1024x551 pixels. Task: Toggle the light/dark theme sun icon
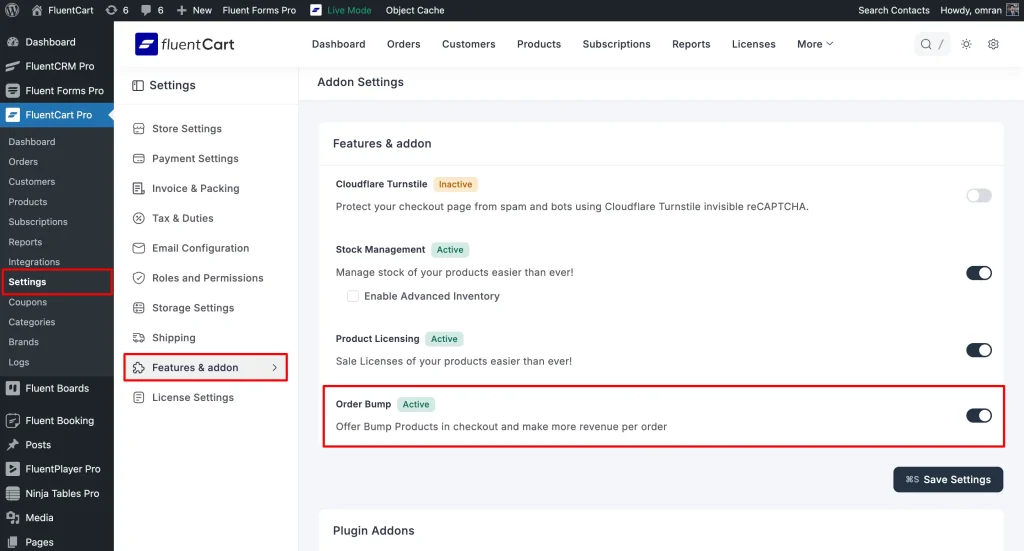(966, 44)
